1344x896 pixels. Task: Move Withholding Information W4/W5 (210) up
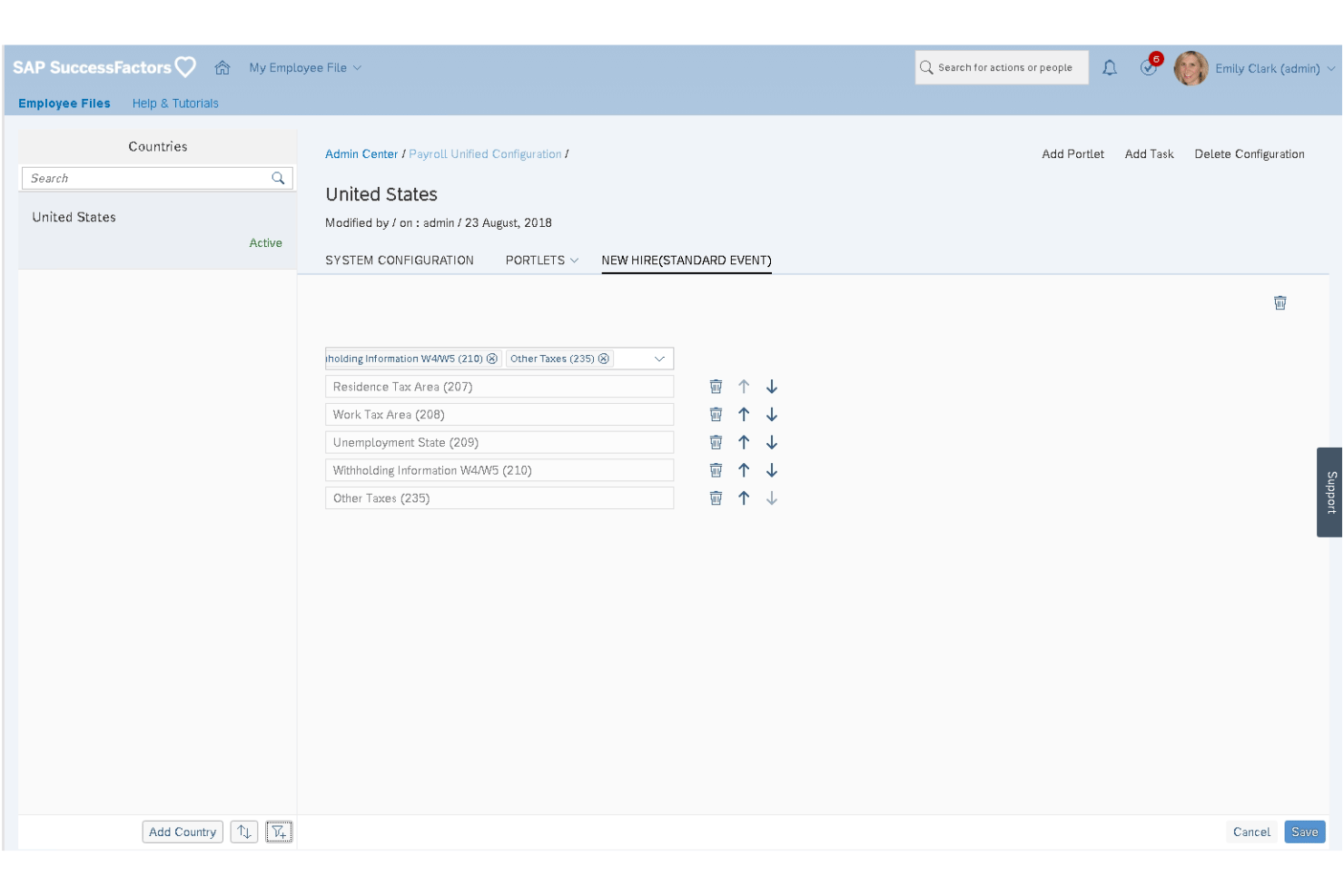click(744, 470)
